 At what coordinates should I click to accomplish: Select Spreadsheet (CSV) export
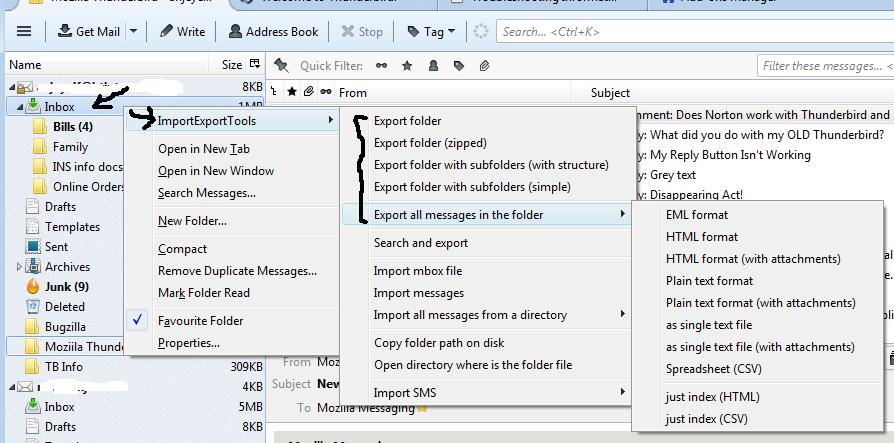point(713,369)
